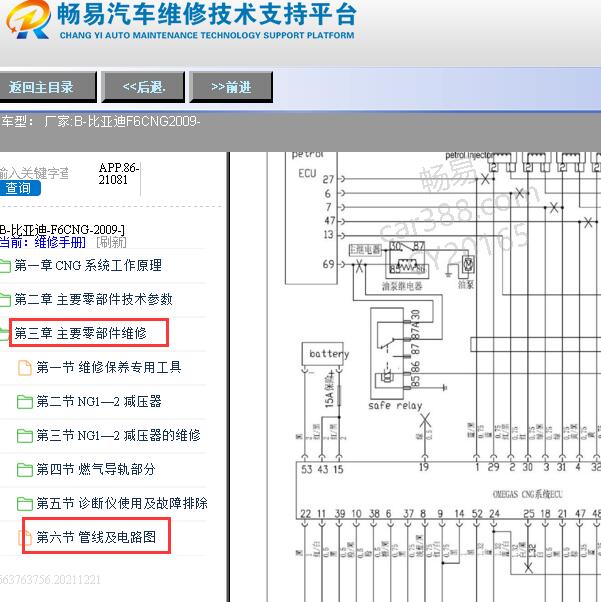This screenshot has width=601, height=602.
Task: Click the APP.86-21081 text
Action: click(118, 174)
